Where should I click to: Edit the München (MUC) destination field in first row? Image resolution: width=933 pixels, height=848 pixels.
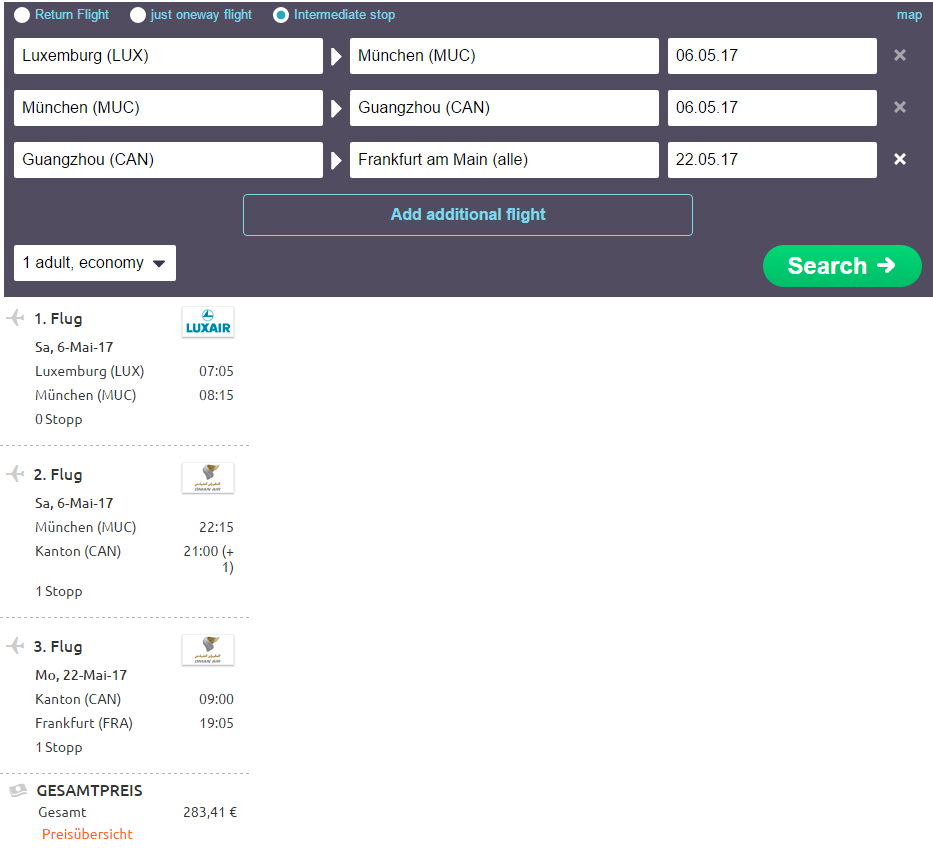(x=504, y=56)
